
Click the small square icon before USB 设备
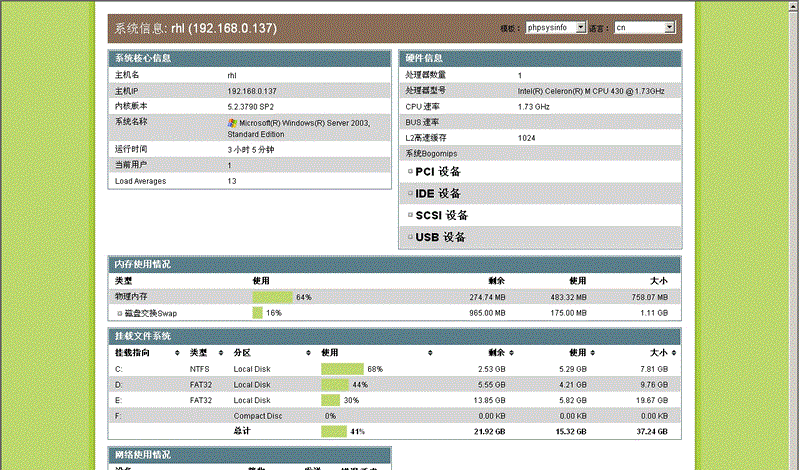[410, 237]
